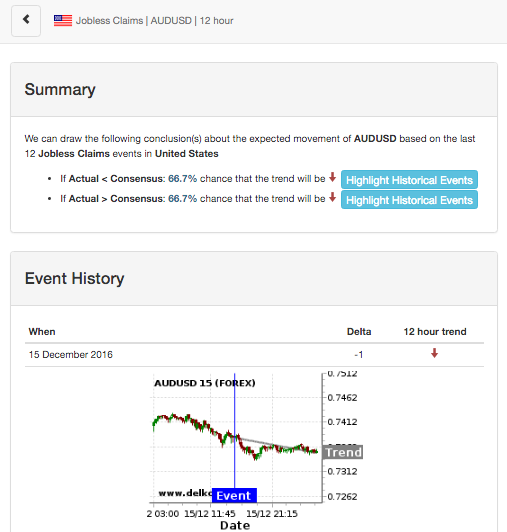Click the 15 December trend down arrow
This screenshot has width=507, height=532.
434,354
